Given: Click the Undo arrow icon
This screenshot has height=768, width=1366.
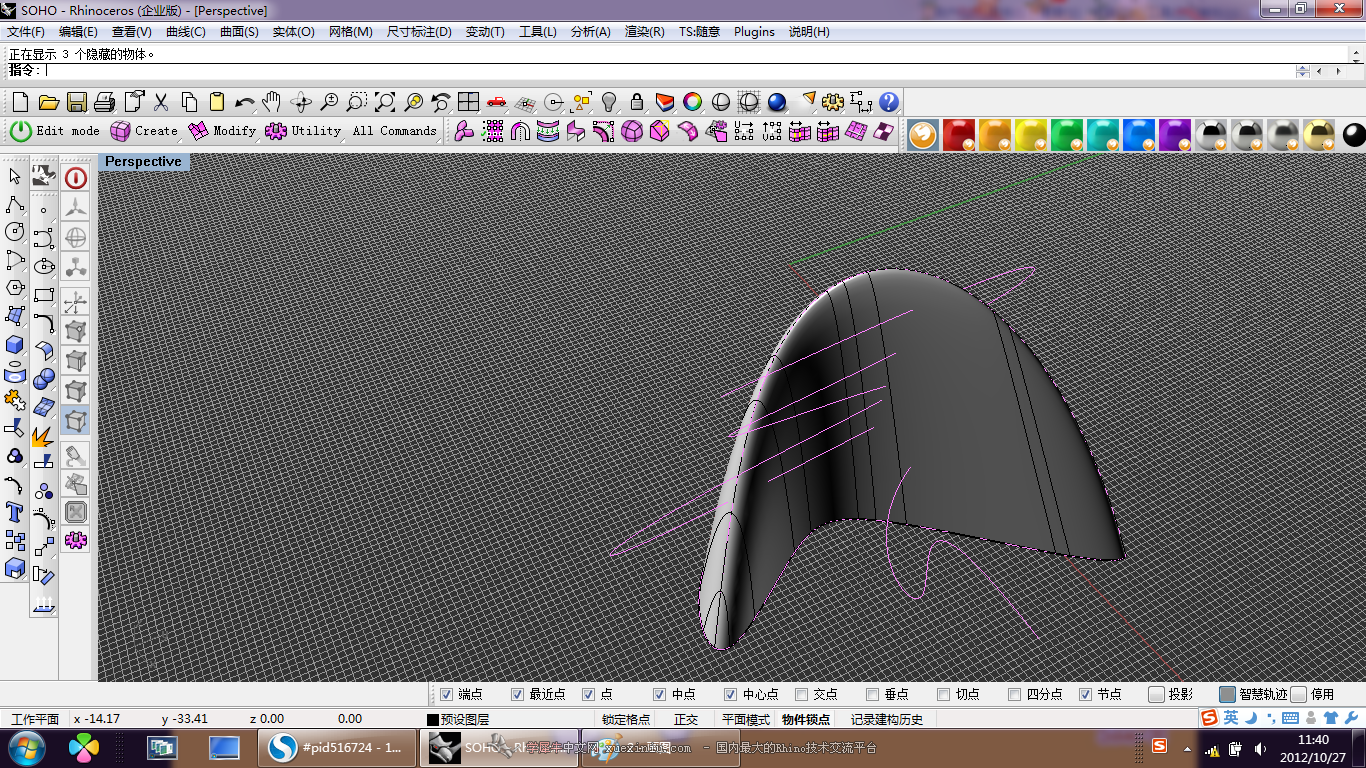Looking at the screenshot, I should (x=244, y=102).
